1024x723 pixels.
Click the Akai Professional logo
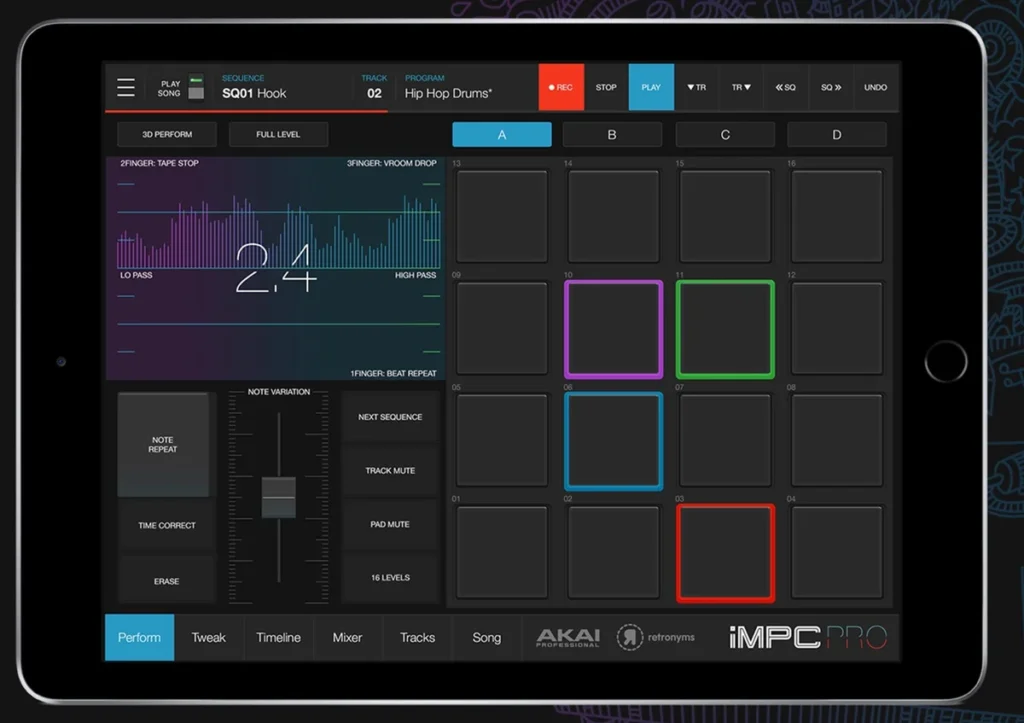568,637
